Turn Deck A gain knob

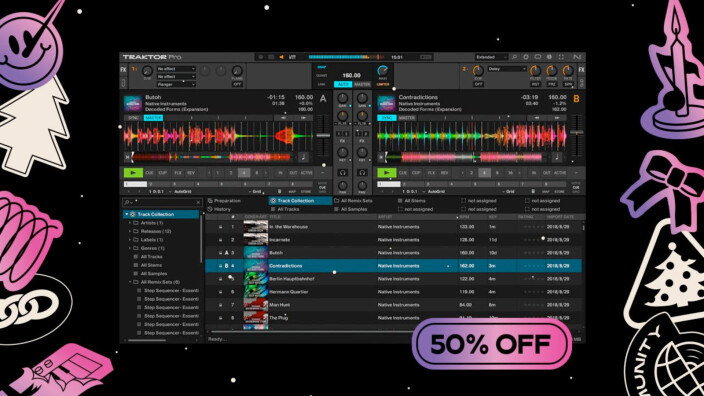(343, 98)
